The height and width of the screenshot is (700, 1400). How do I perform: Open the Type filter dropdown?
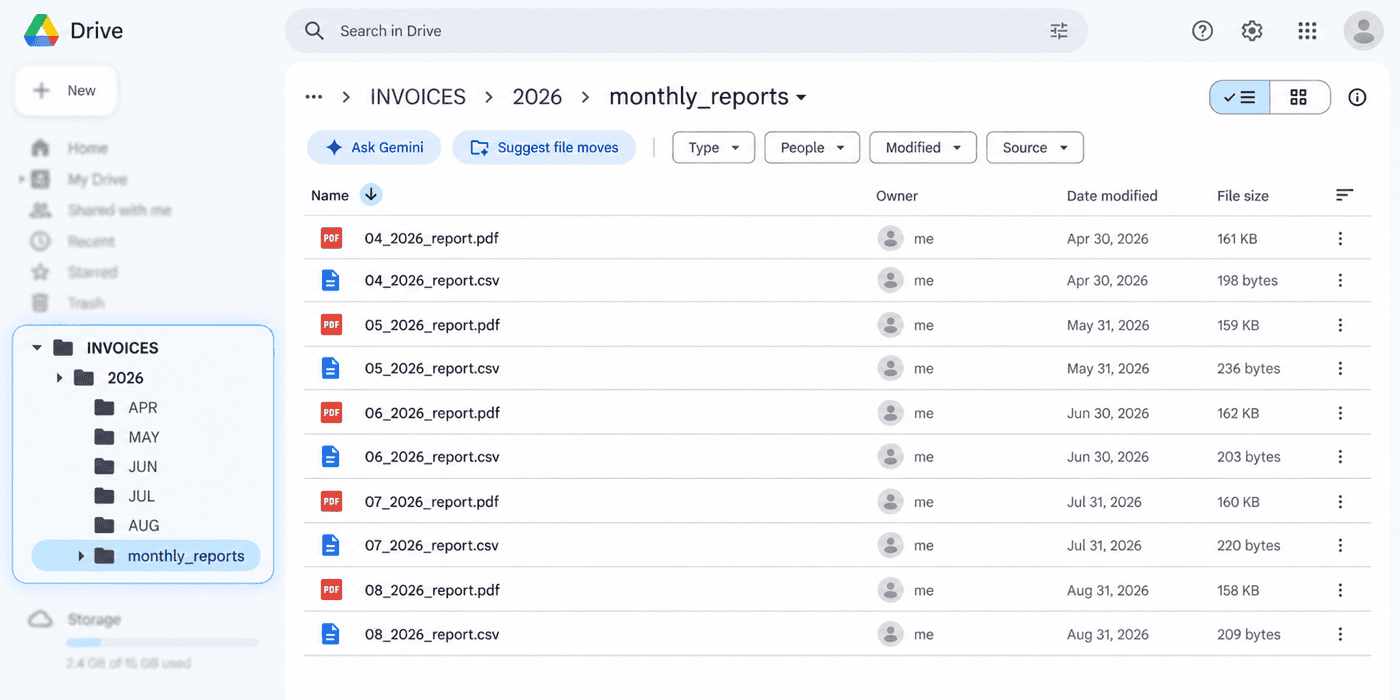(714, 148)
